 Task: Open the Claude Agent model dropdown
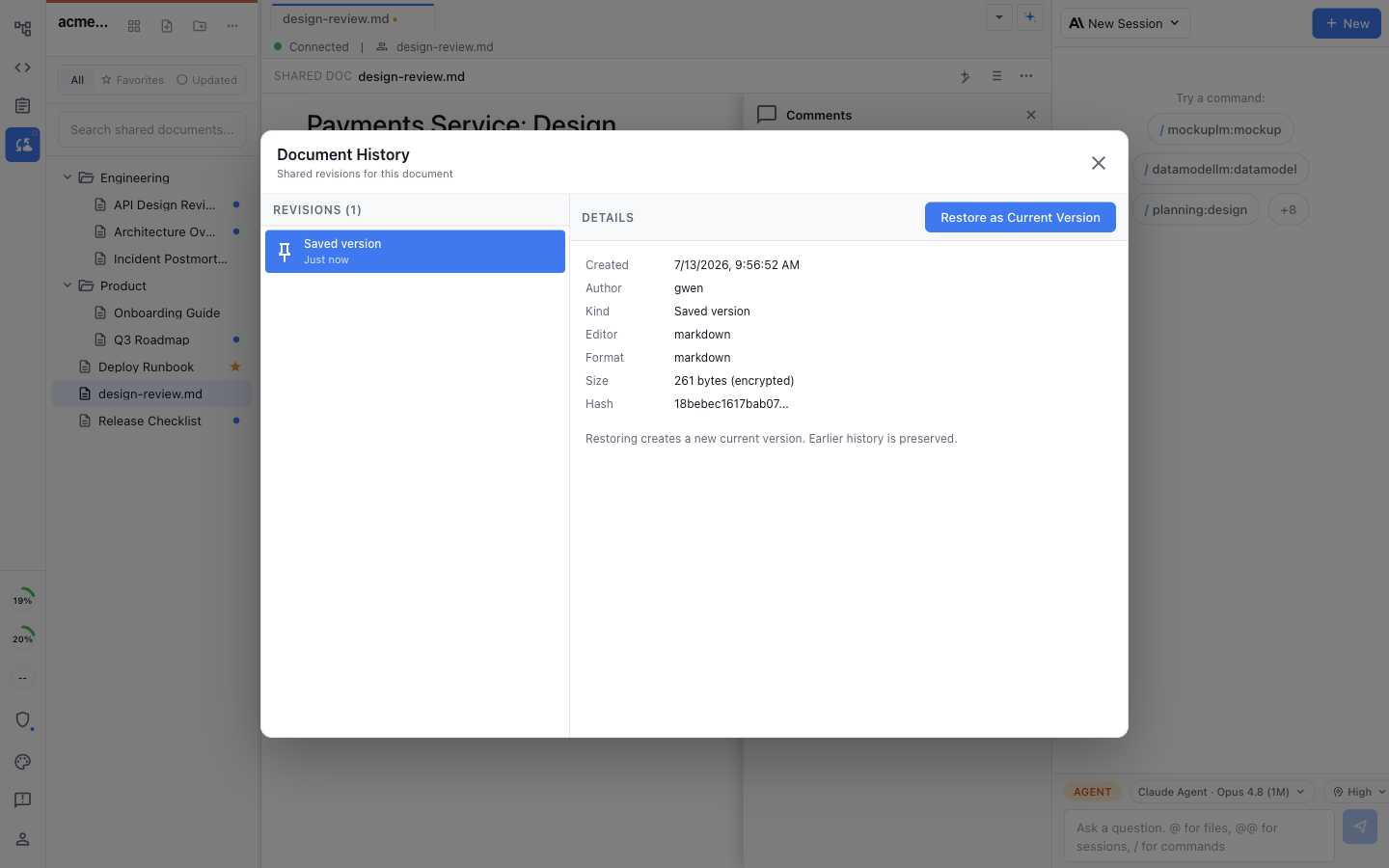pos(1221,792)
